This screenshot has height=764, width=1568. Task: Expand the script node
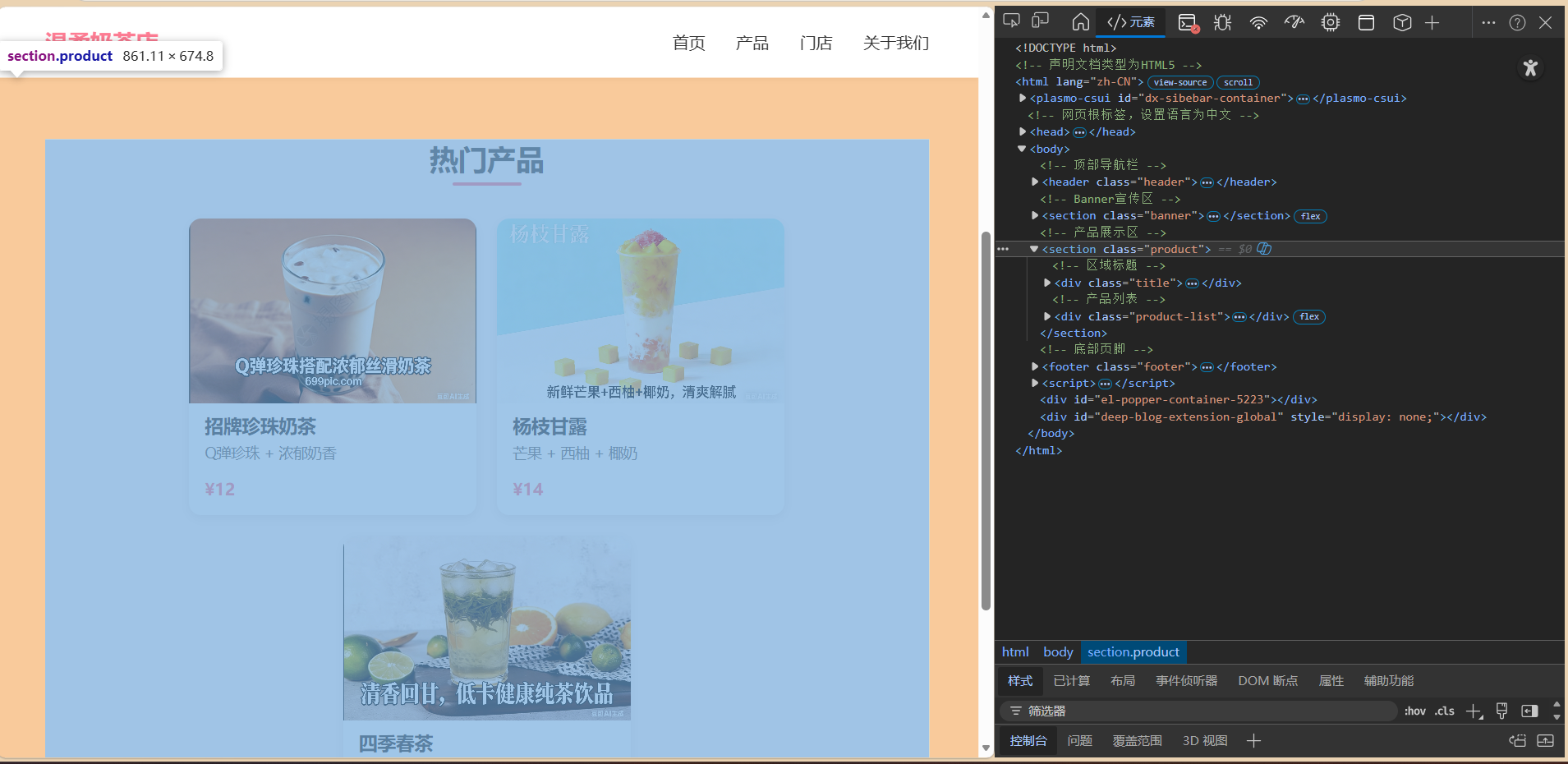1035,383
